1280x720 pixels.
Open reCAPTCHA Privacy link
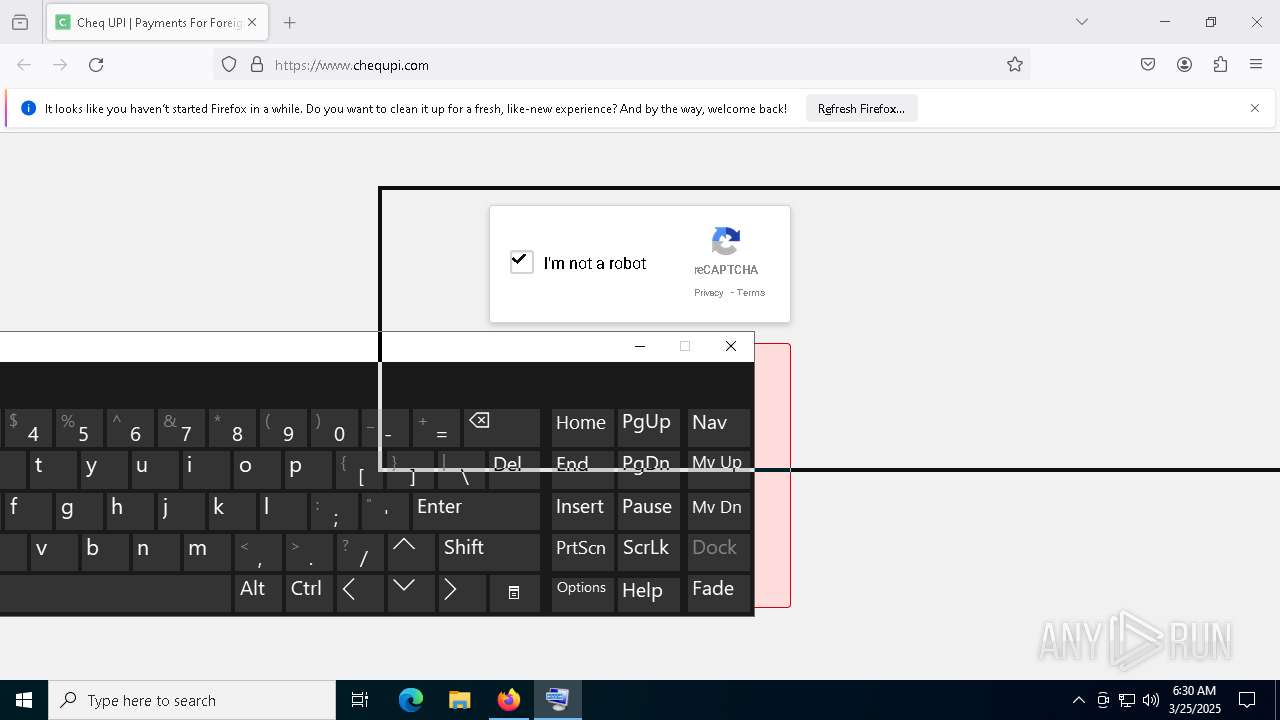(708, 293)
